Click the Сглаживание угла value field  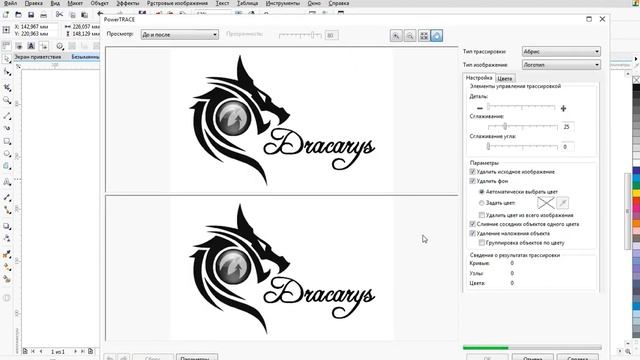click(567, 147)
